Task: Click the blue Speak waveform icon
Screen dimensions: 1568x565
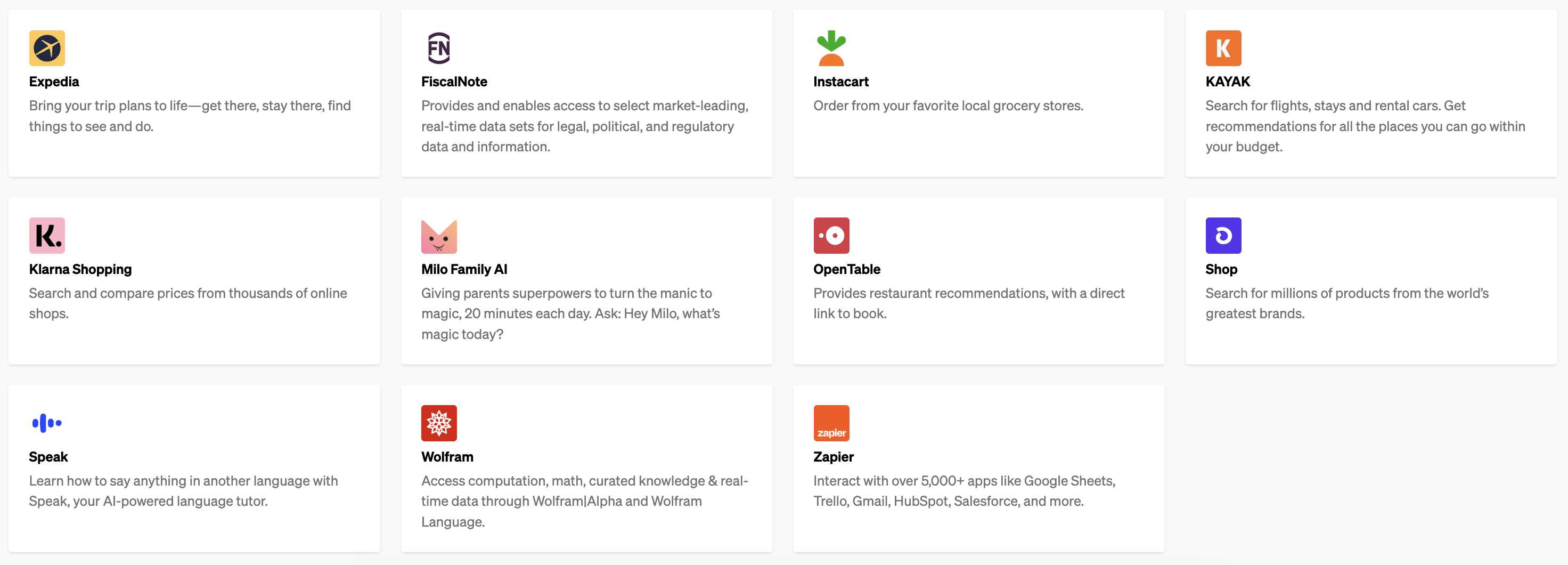Action: click(47, 423)
